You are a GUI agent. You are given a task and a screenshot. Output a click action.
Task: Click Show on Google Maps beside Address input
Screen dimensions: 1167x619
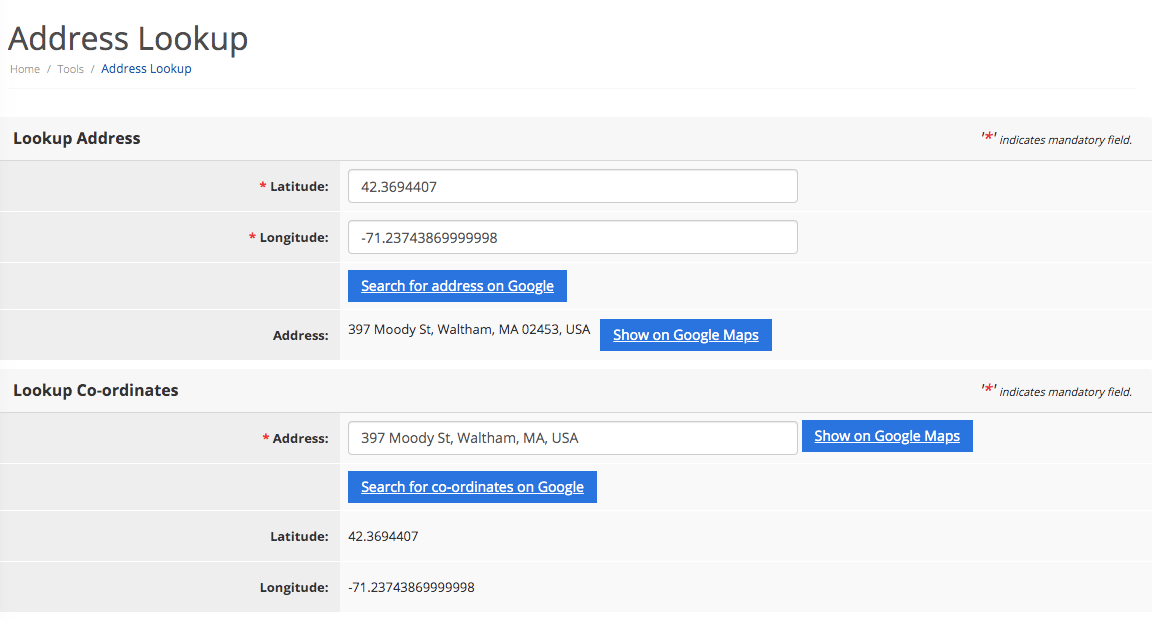886,436
